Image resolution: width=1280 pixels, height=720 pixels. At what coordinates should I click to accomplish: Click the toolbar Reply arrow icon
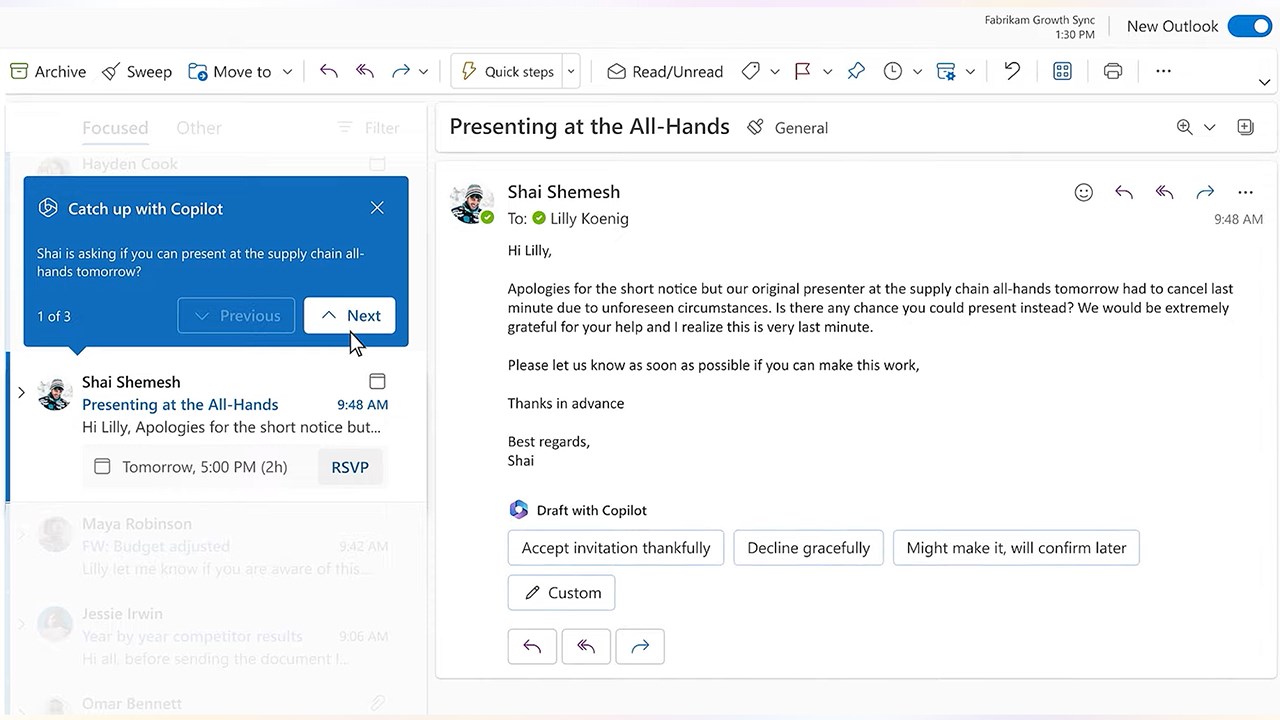(x=328, y=71)
